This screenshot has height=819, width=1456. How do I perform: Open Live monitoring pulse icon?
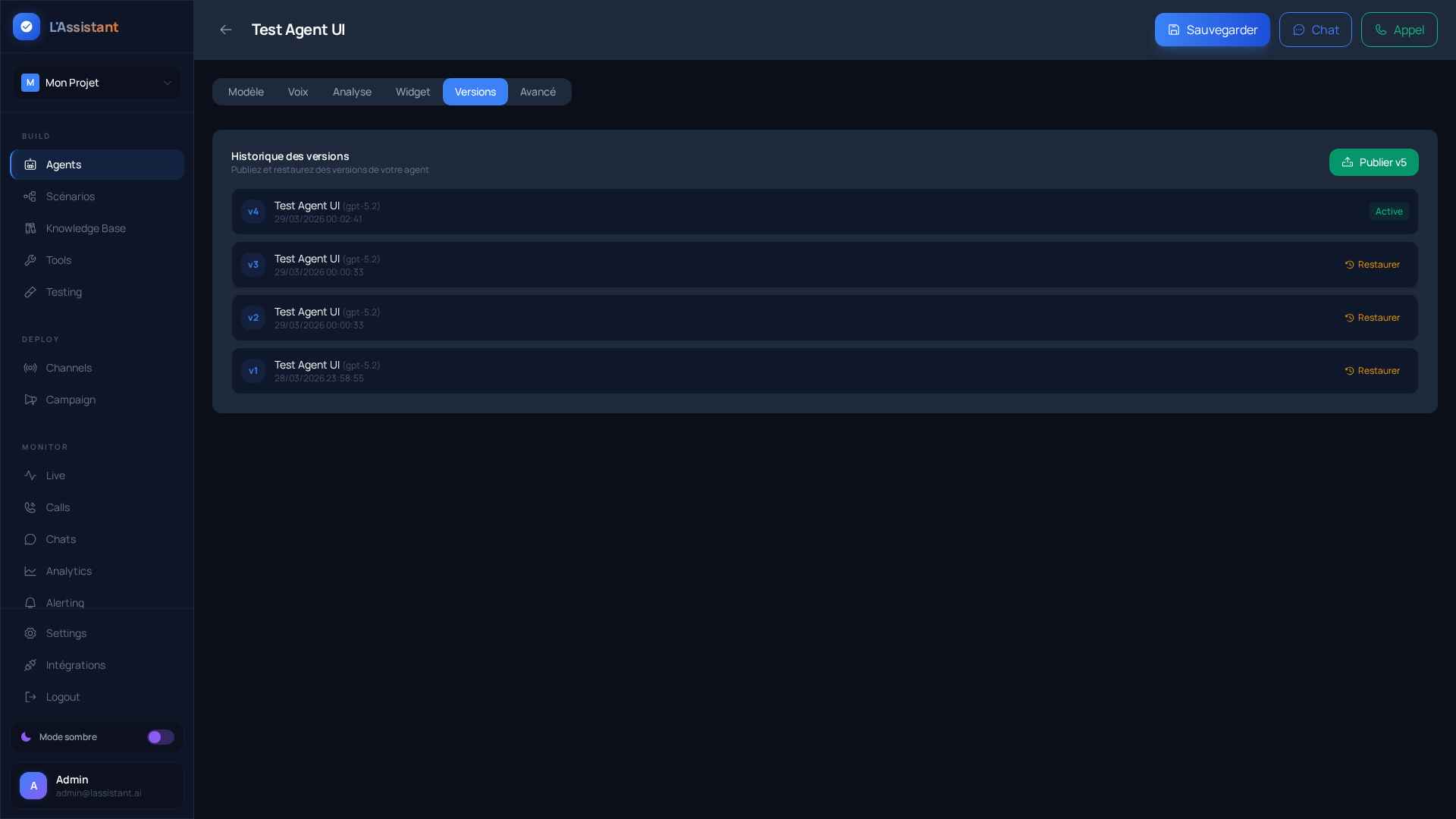(30, 475)
